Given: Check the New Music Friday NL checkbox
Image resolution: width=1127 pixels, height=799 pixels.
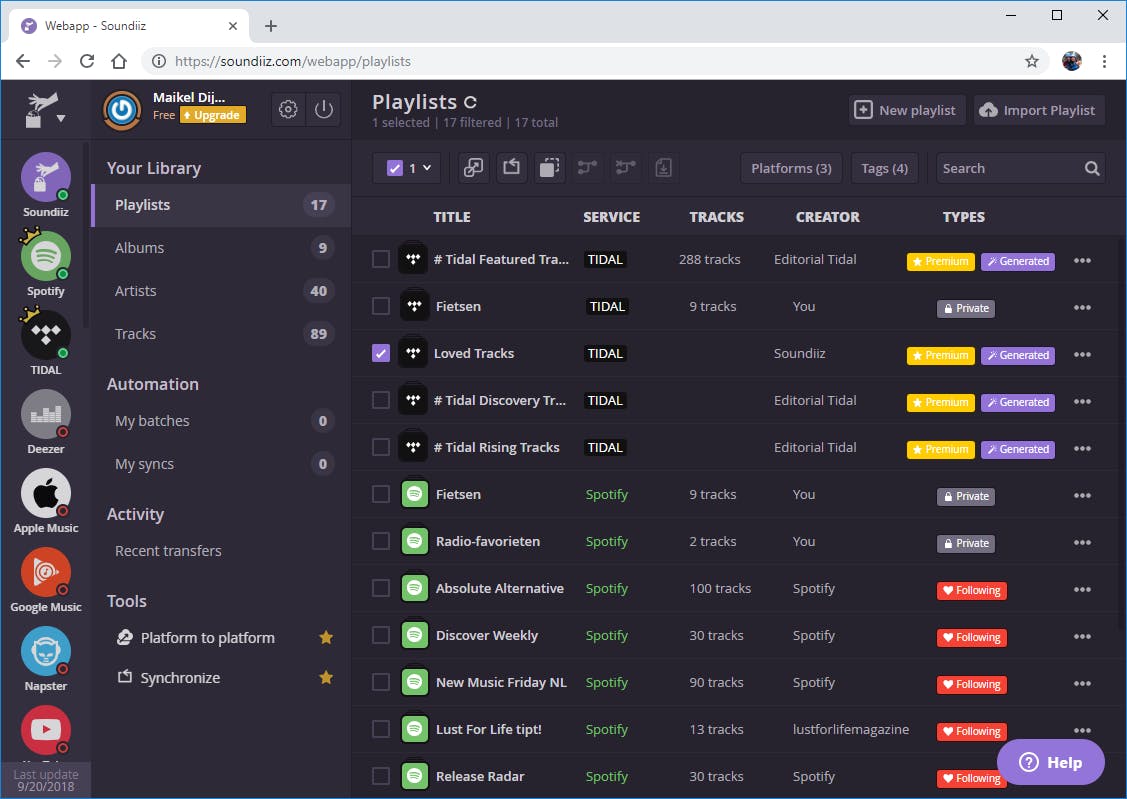Looking at the screenshot, I should point(381,682).
